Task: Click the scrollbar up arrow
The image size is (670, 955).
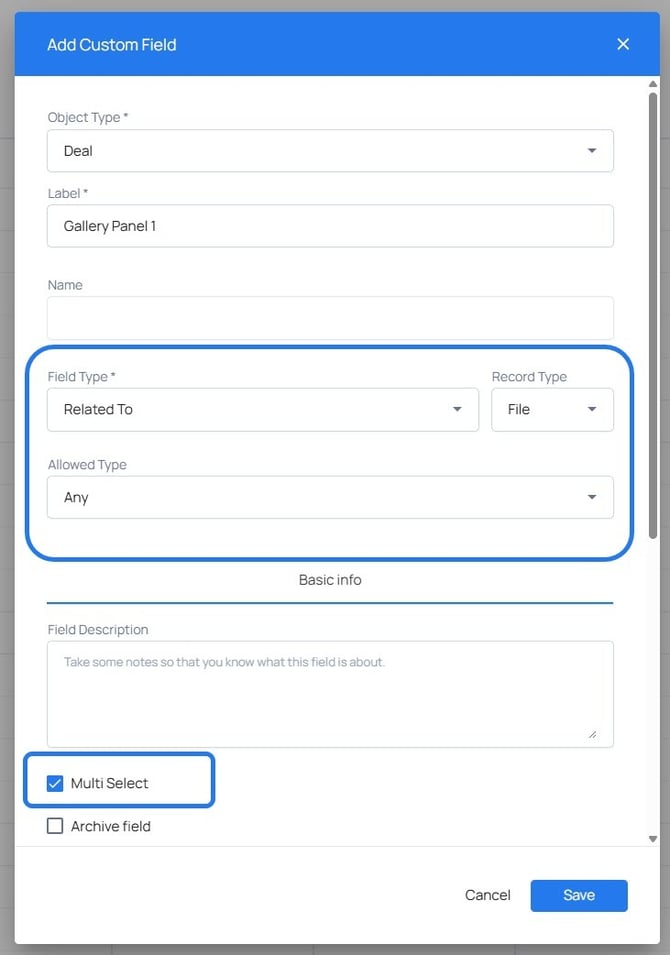Action: point(653,83)
